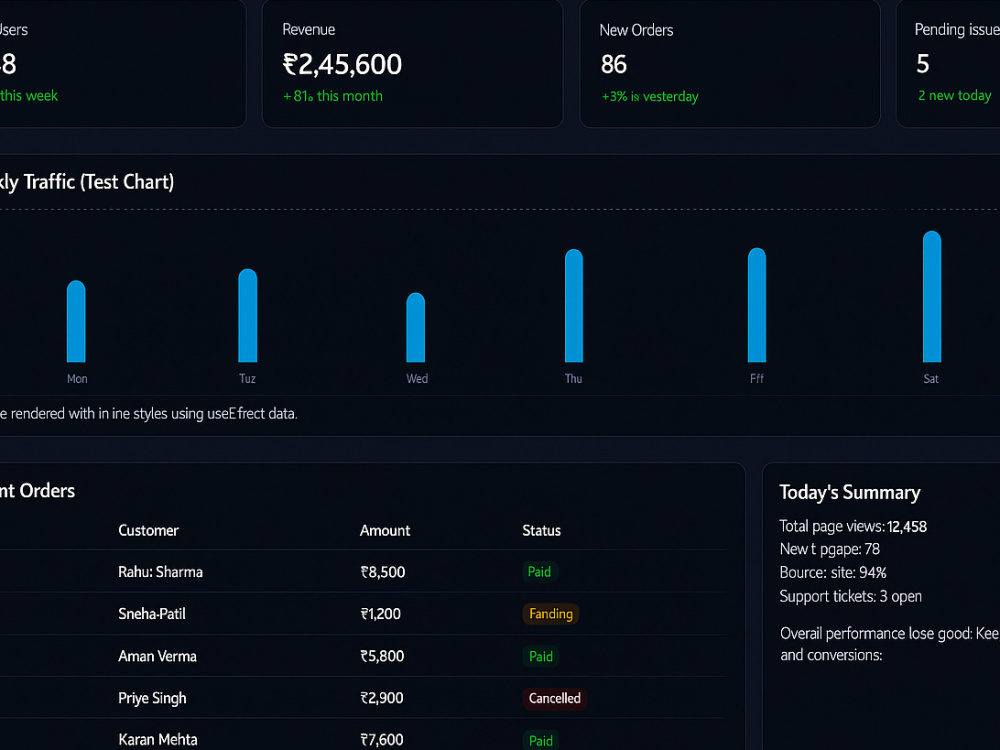Click Paid badge for Rahu: Sharma
The height and width of the screenshot is (750, 1000).
coord(540,572)
